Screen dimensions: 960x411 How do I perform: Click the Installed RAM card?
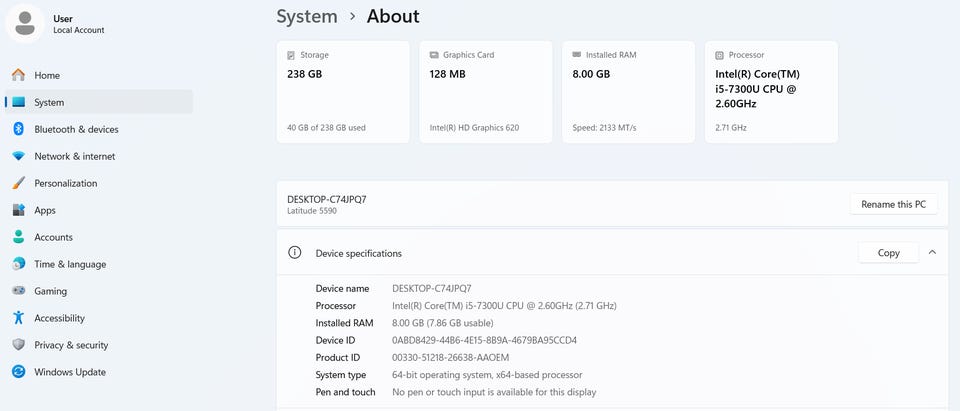tap(629, 91)
